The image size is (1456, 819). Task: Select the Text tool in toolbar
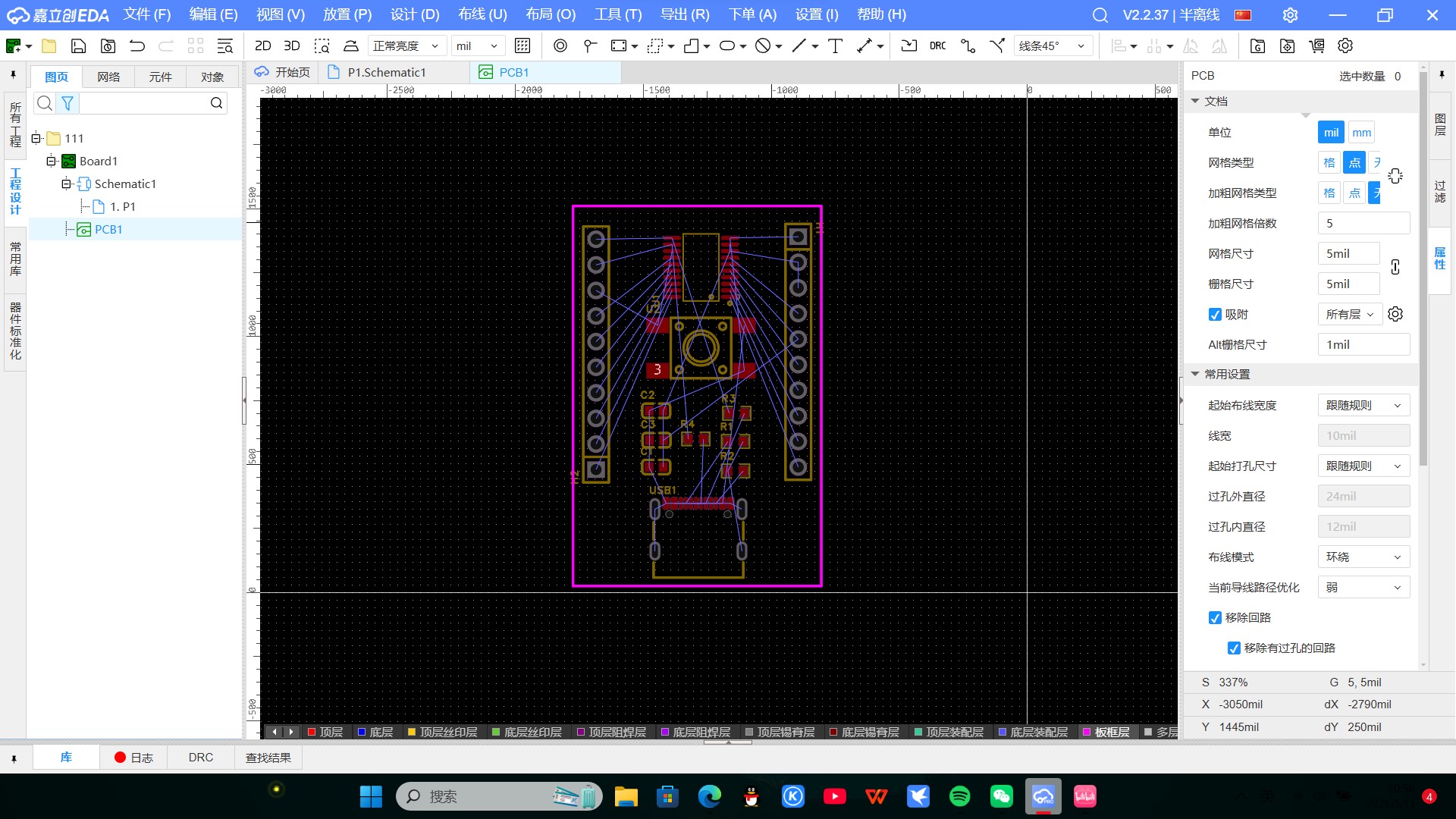coord(835,46)
